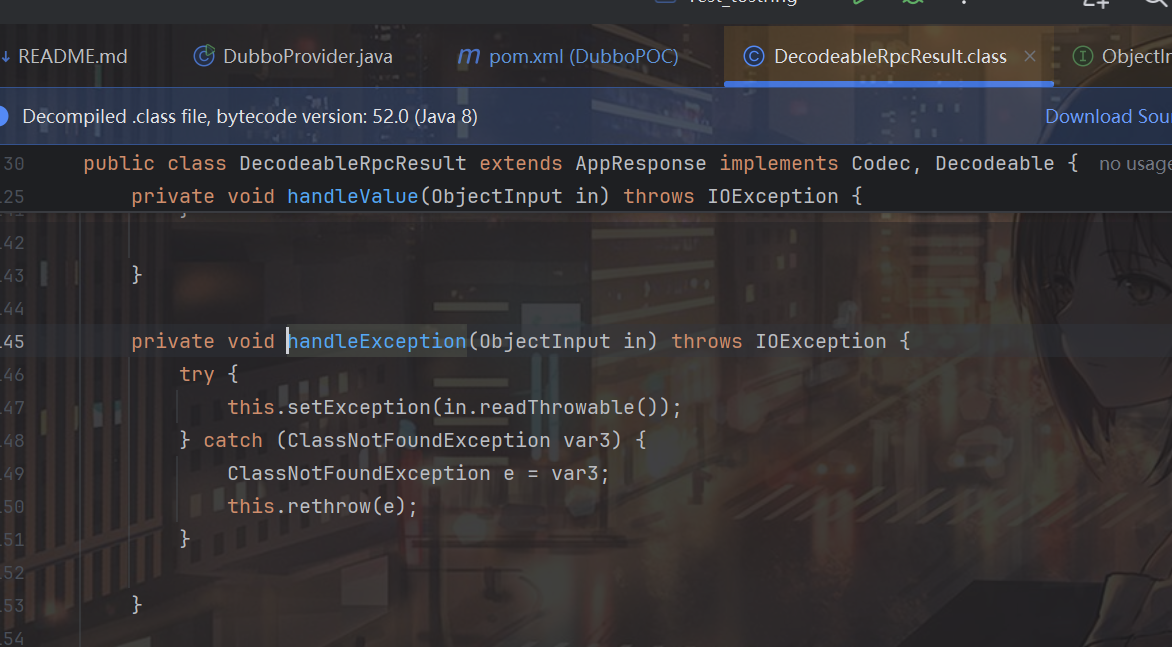
Task: Place cursor on handleException method name
Action: [x=377, y=341]
